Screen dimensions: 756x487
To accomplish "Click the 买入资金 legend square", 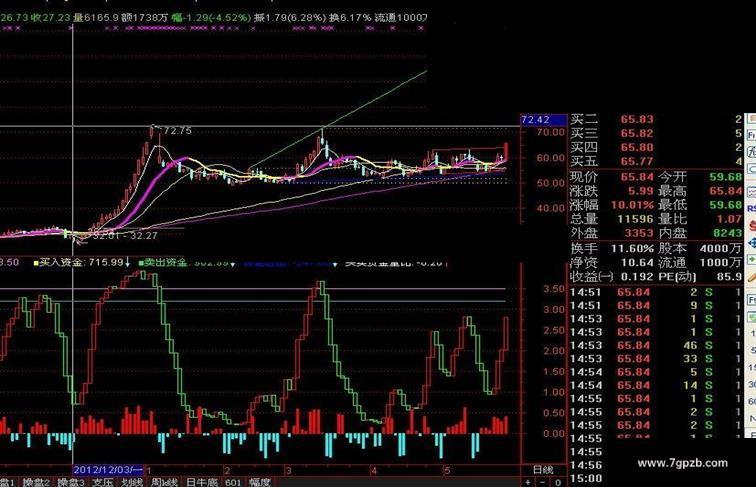I will 36,263.
